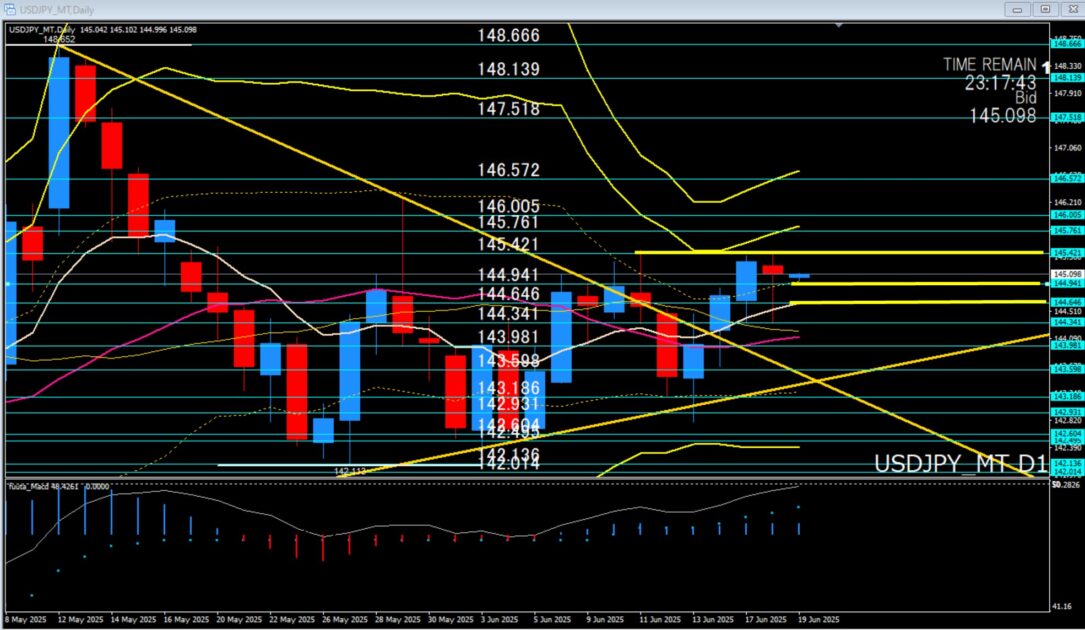Click the 146.572 price tag on right axis

pyautogui.click(x=1068, y=178)
